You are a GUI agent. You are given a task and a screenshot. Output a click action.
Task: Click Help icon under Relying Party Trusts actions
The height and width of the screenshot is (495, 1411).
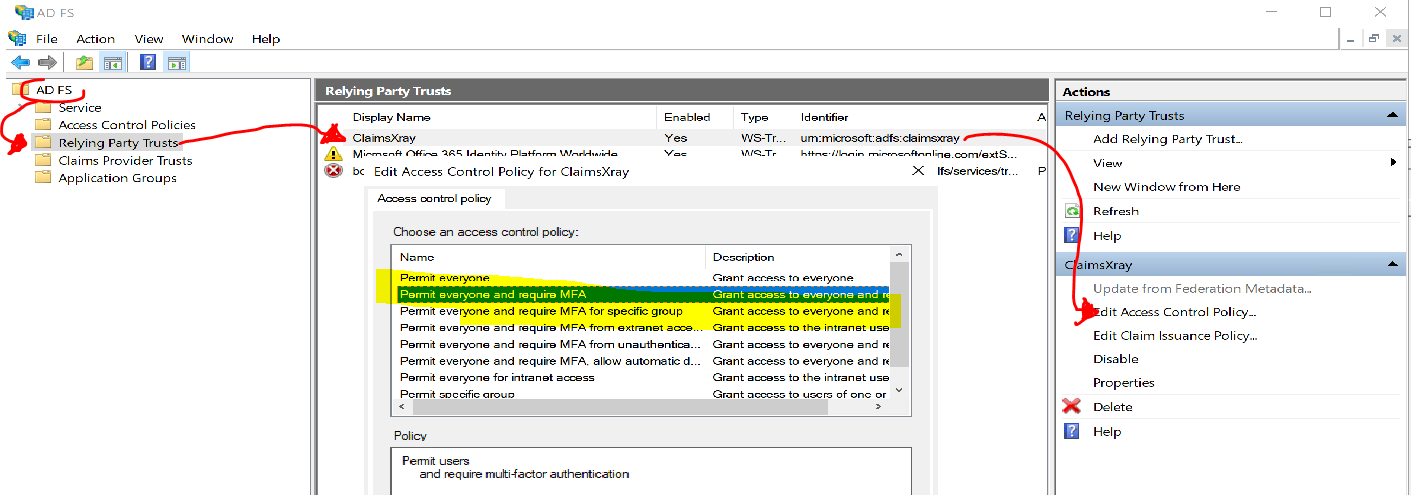1072,236
